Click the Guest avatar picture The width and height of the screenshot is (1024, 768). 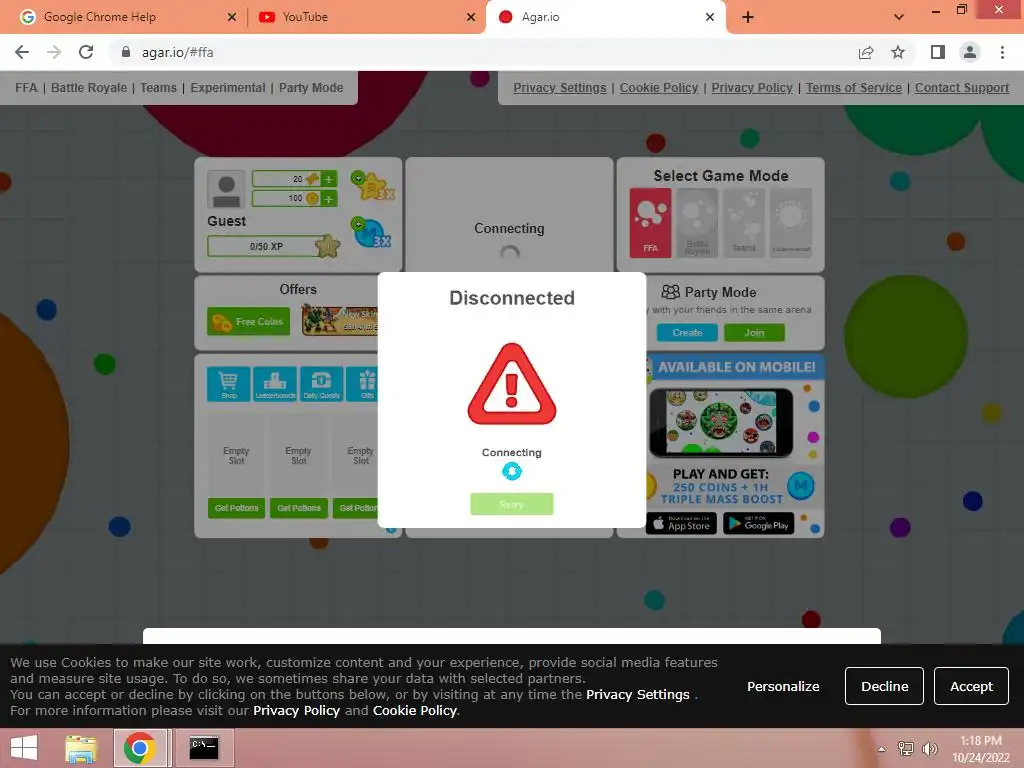coord(226,189)
